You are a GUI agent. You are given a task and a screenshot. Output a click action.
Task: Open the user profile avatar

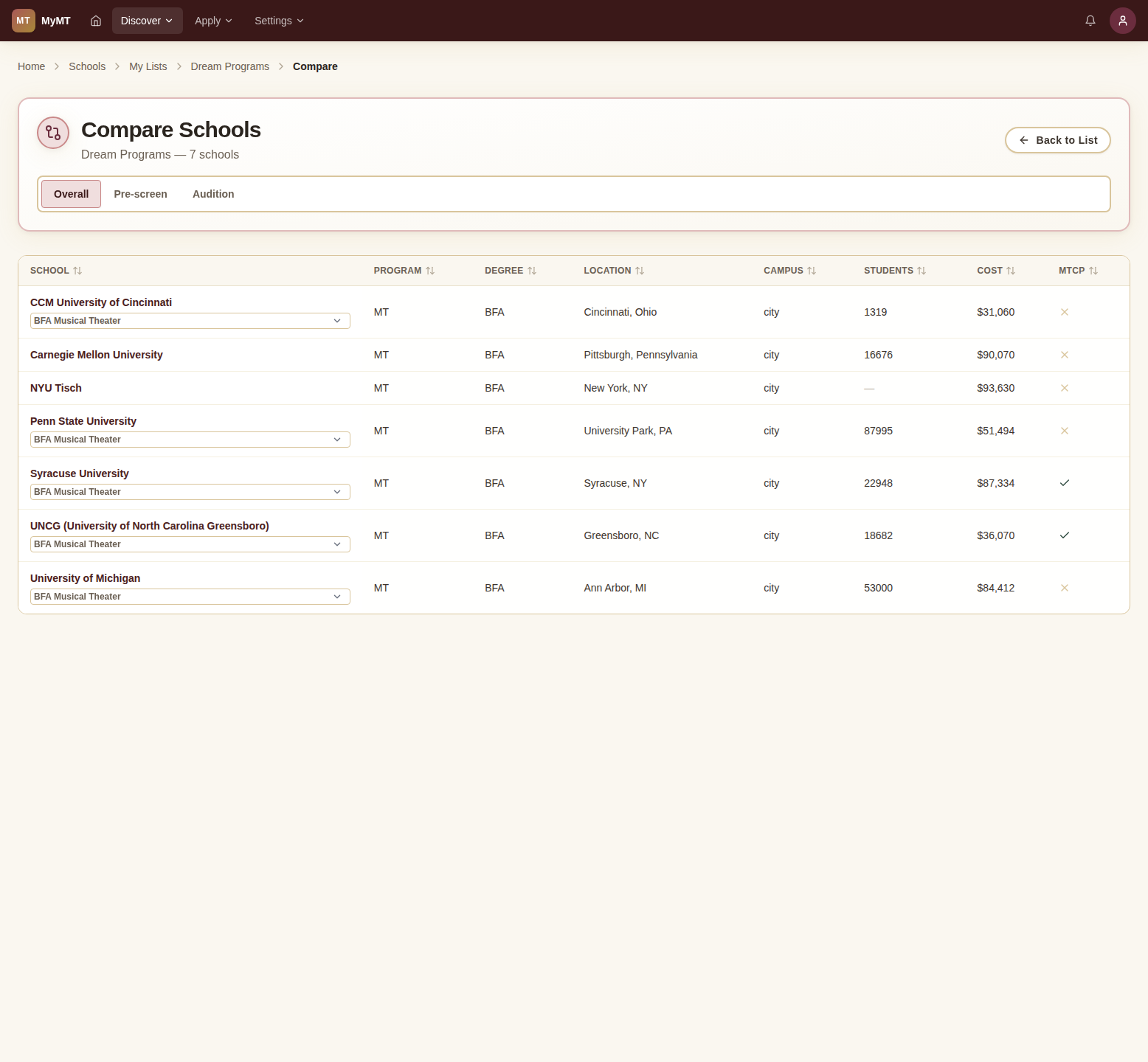coord(1122,21)
